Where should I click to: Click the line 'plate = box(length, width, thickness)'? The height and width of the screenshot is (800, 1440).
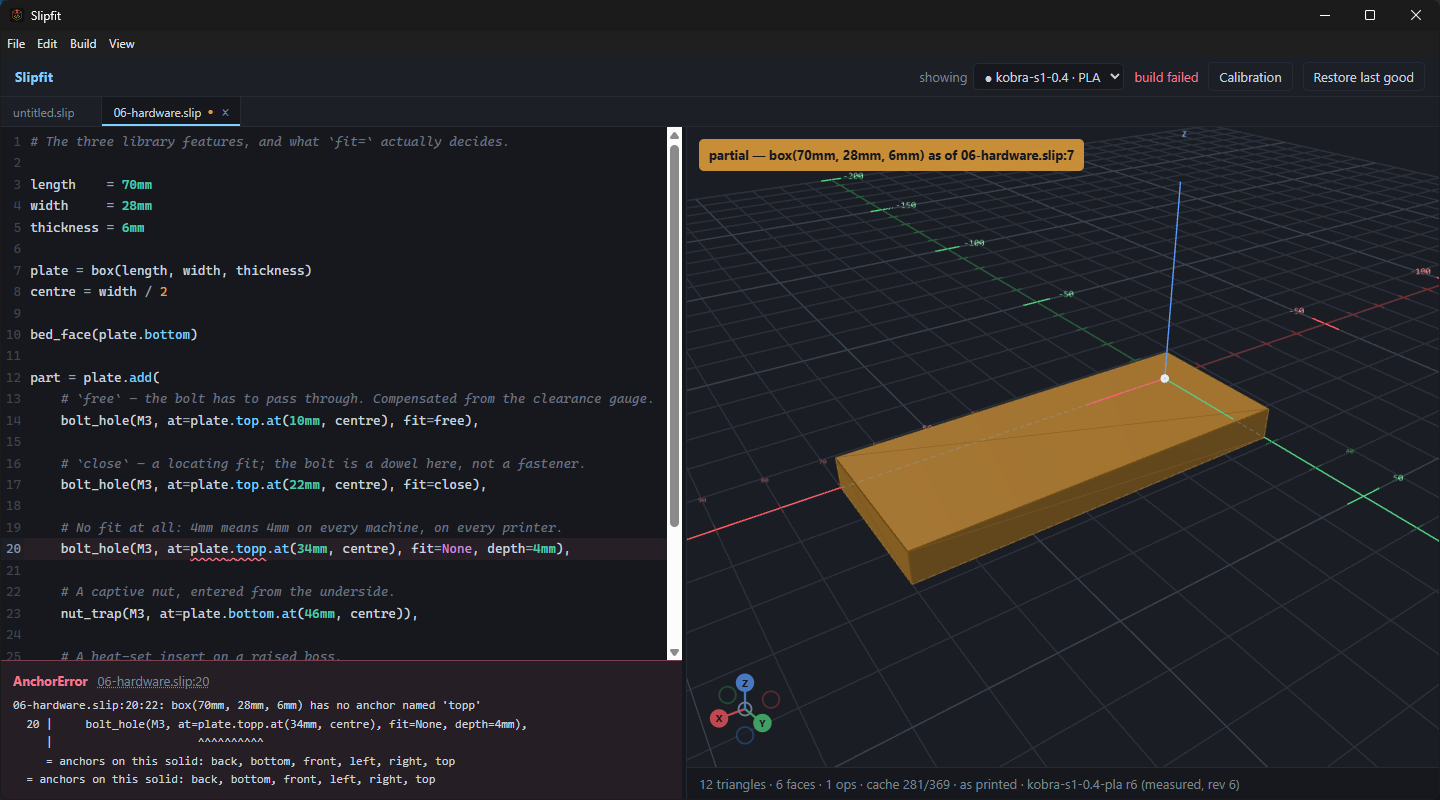pyautogui.click(x=171, y=271)
